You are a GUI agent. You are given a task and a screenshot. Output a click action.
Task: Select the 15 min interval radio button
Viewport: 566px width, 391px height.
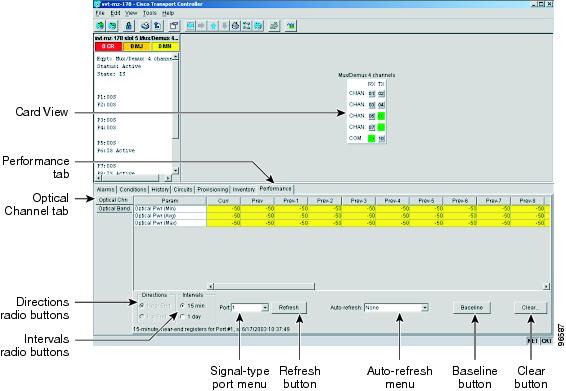tap(183, 306)
